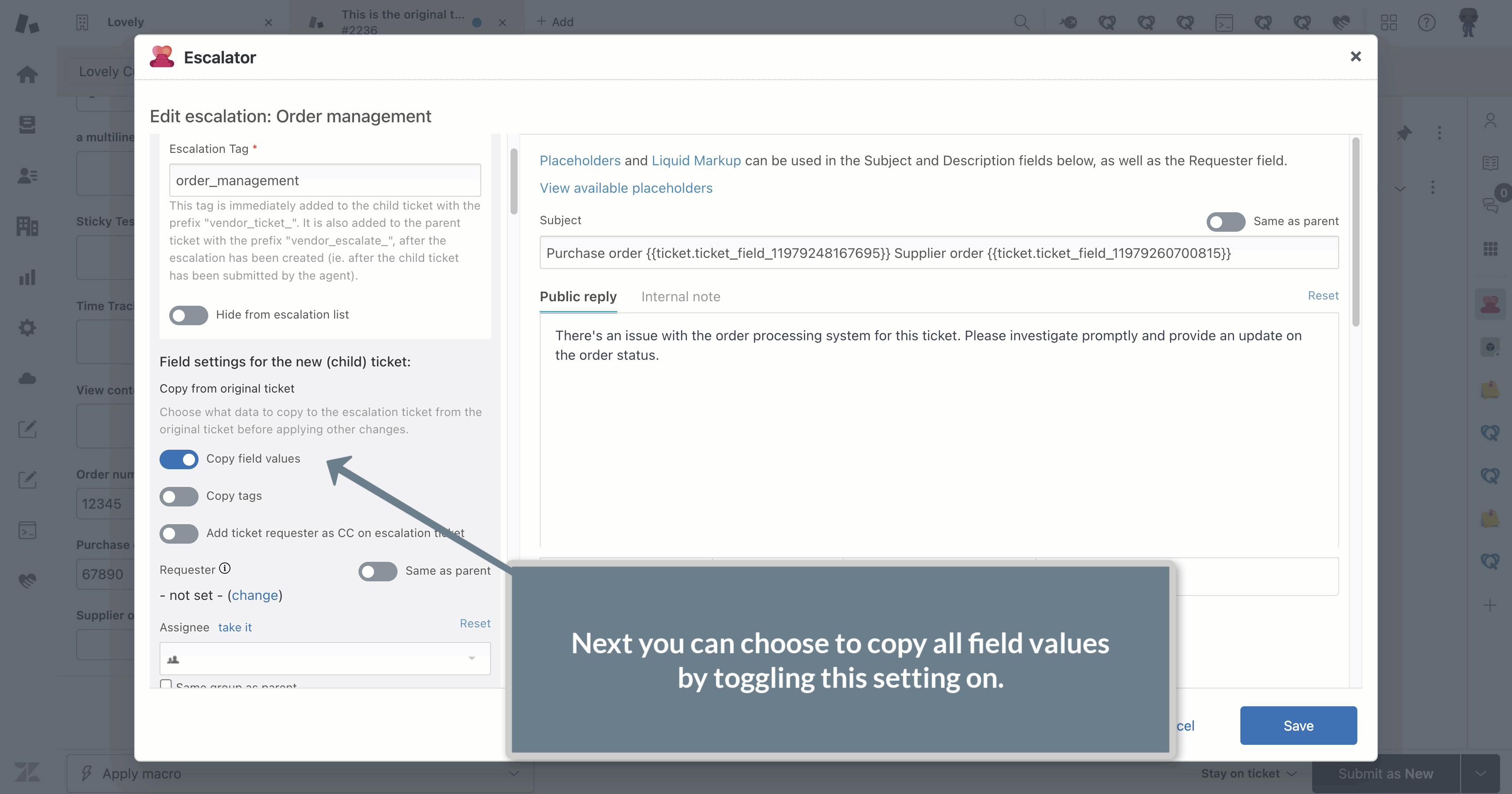Click the left panel scrollbar
1512x794 pixels.
pyautogui.click(x=514, y=181)
